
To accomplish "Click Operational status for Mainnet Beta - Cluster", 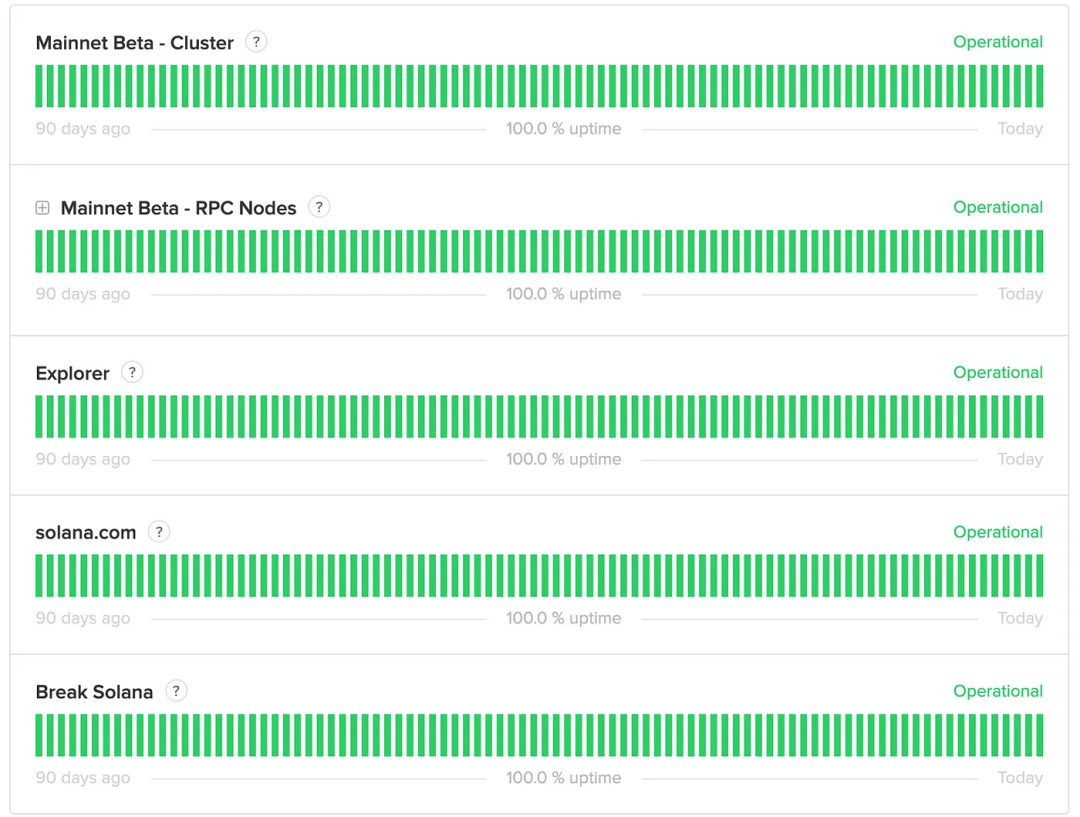I will (x=998, y=42).
